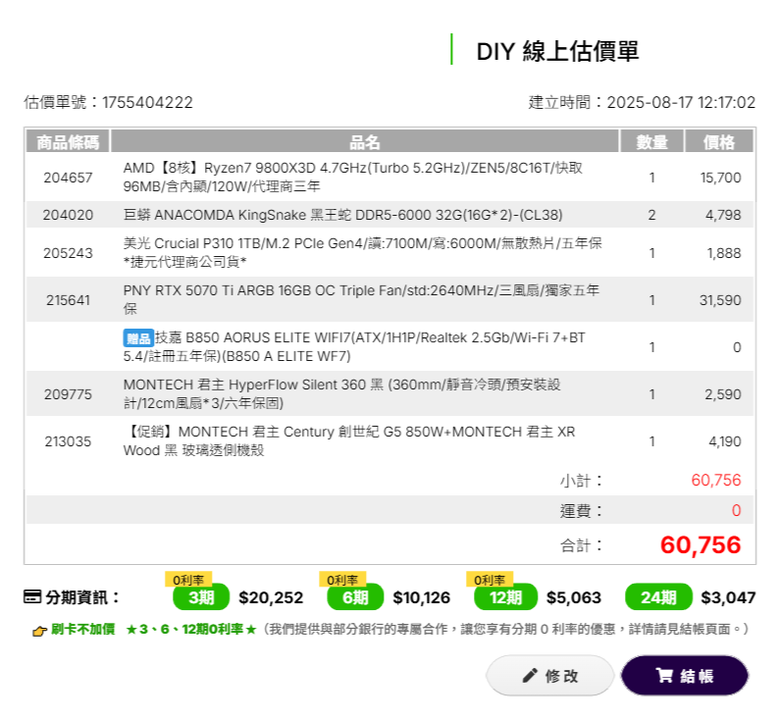
Task: Click the 建立時間 2025-08-17 12:17:02 timestamp
Action: tap(642, 103)
